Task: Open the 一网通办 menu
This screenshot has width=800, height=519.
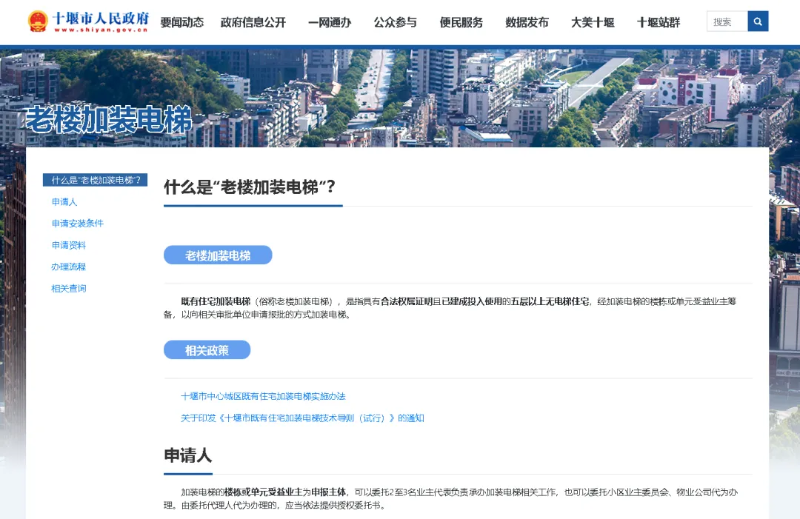Action: click(330, 22)
